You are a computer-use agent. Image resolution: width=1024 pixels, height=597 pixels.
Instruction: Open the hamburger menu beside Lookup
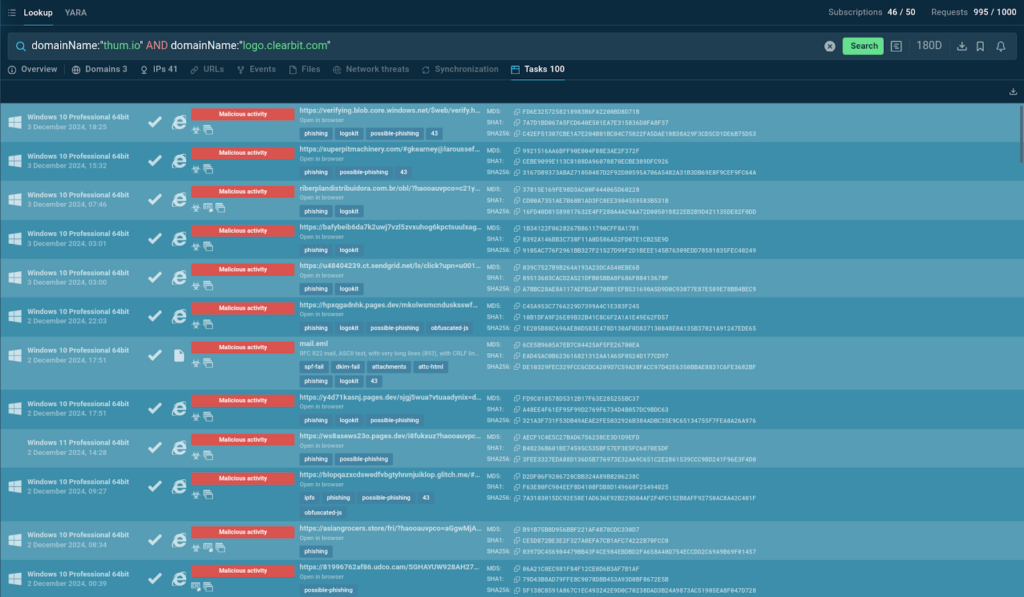pyautogui.click(x=10, y=12)
